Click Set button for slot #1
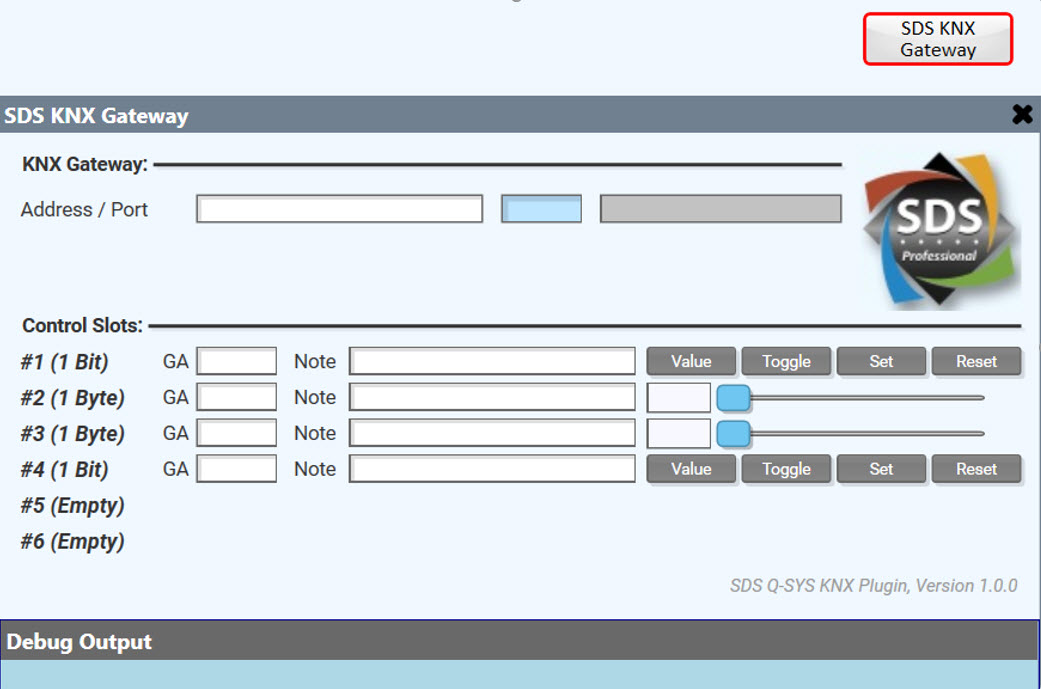This screenshot has height=689, width=1041. pos(881,361)
